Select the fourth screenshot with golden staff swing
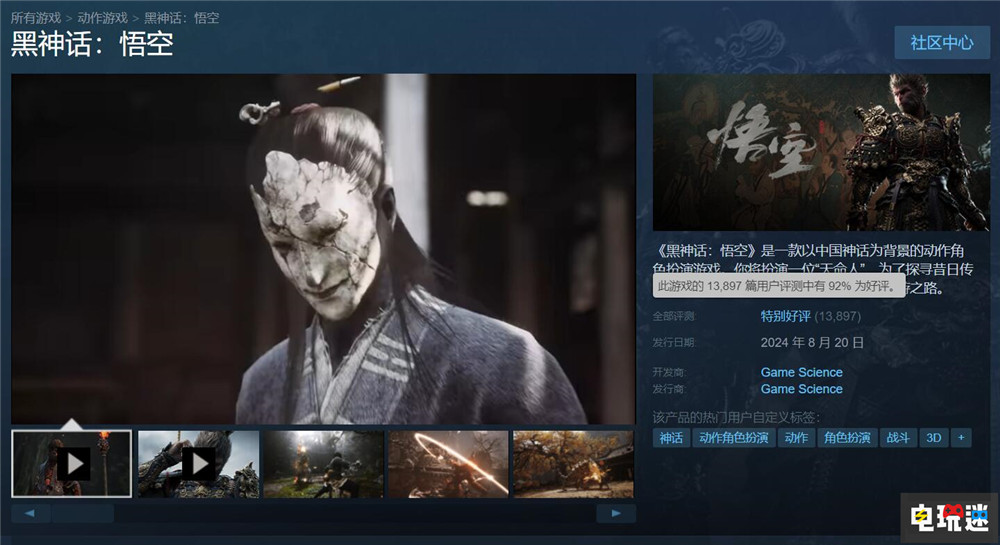The height and width of the screenshot is (545, 1000). 448,463
